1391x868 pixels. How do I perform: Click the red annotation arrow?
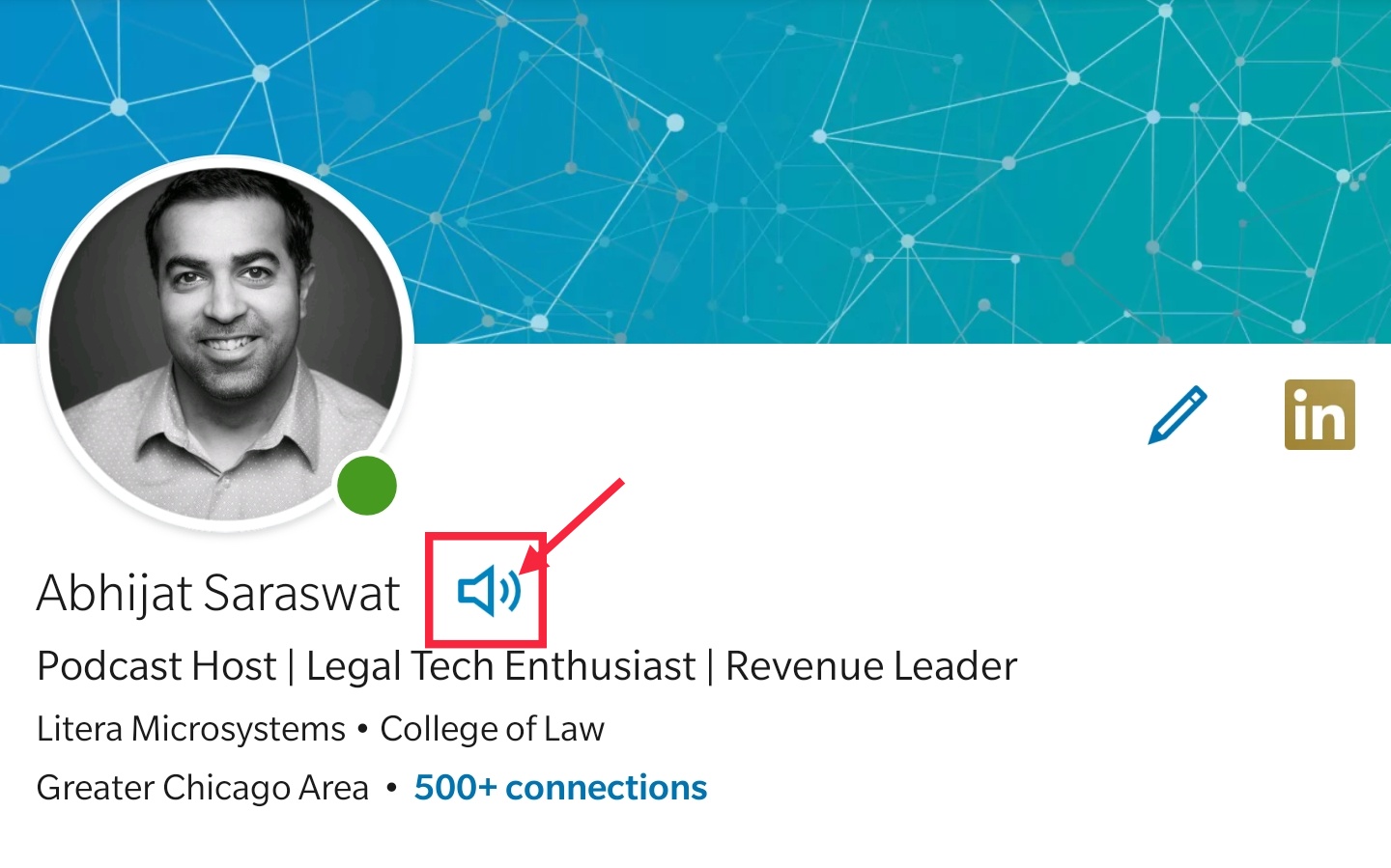[572, 526]
